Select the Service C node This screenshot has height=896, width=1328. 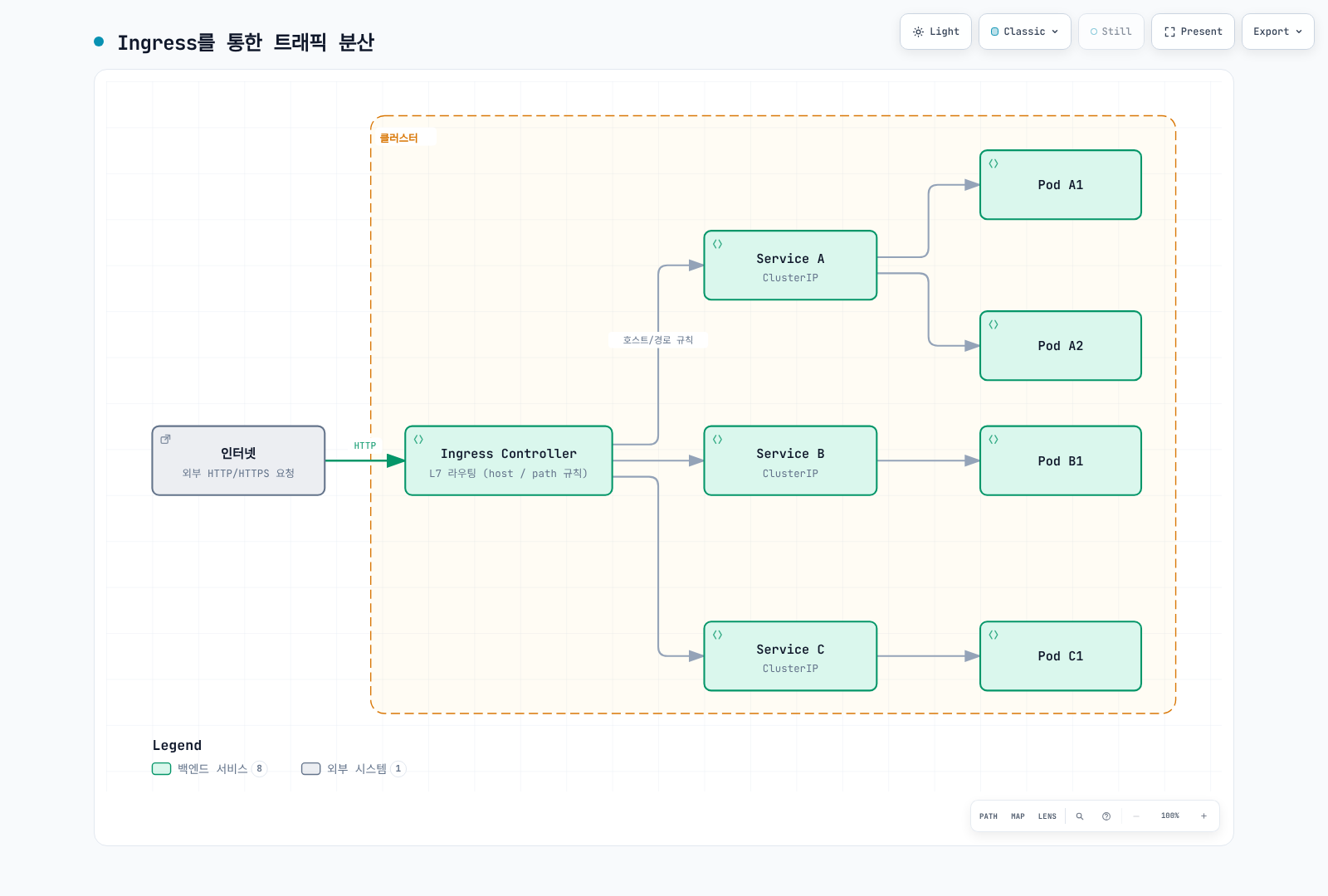click(790, 656)
